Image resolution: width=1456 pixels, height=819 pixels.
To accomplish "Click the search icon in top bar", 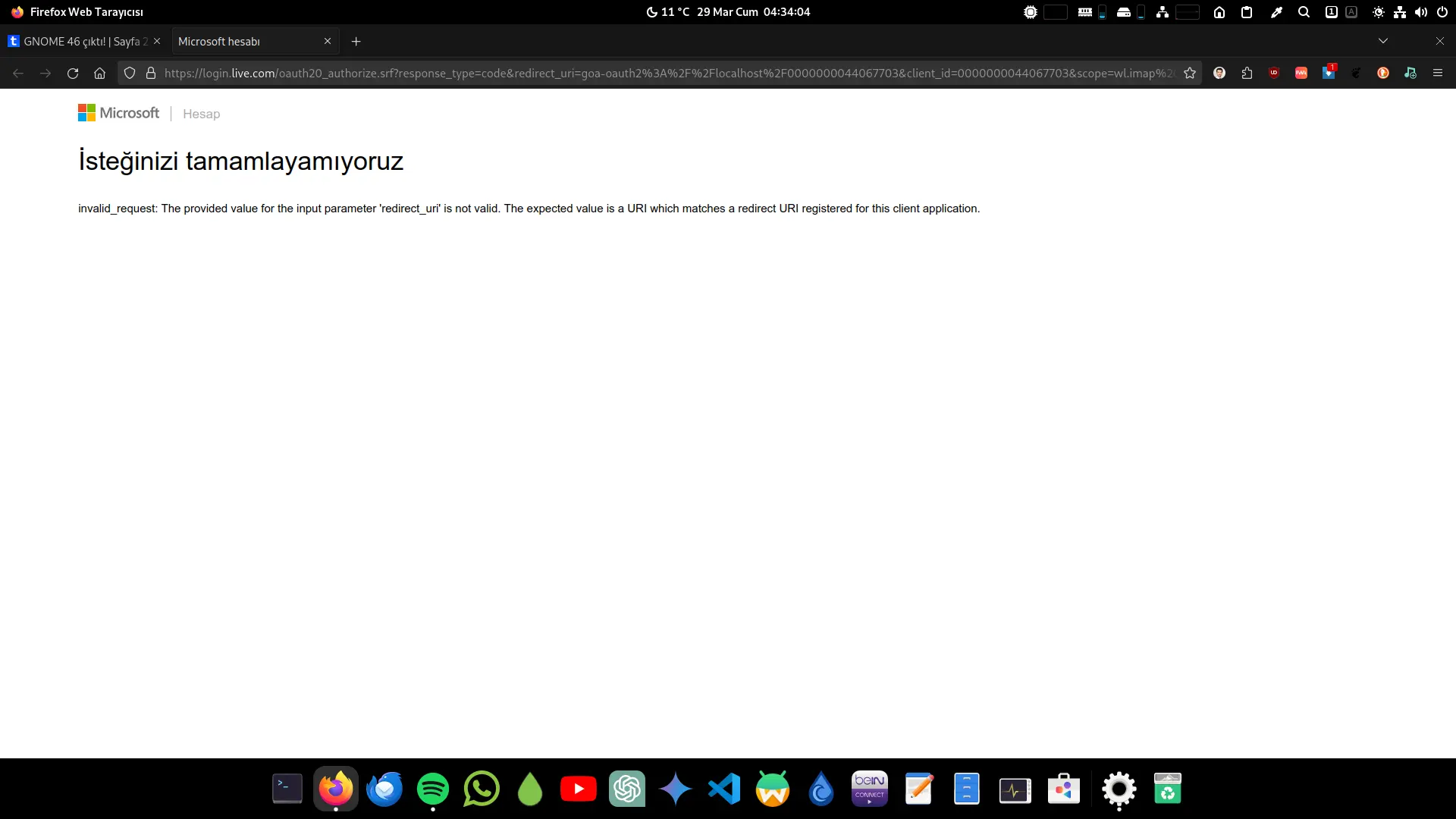I will click(1304, 12).
